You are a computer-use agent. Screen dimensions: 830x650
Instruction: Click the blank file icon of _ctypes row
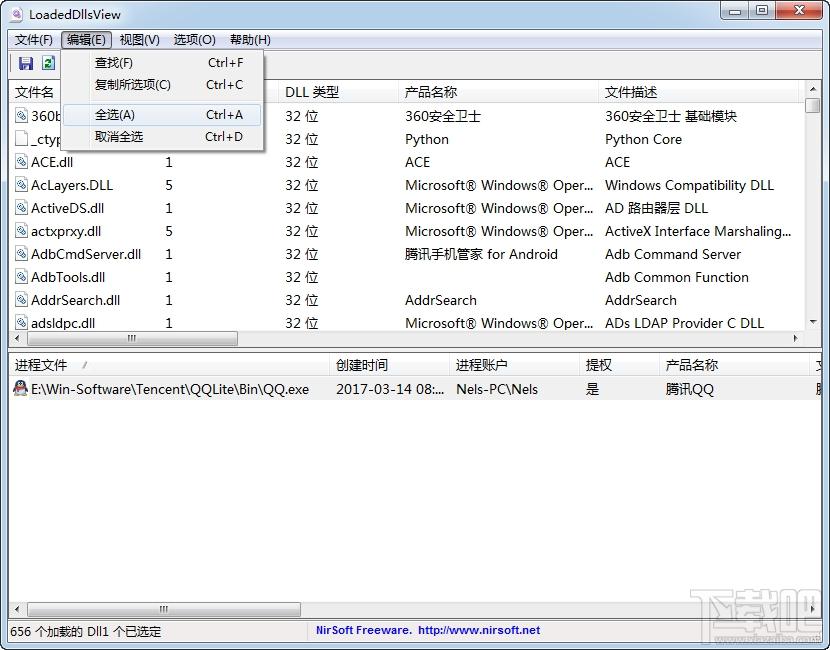21,139
